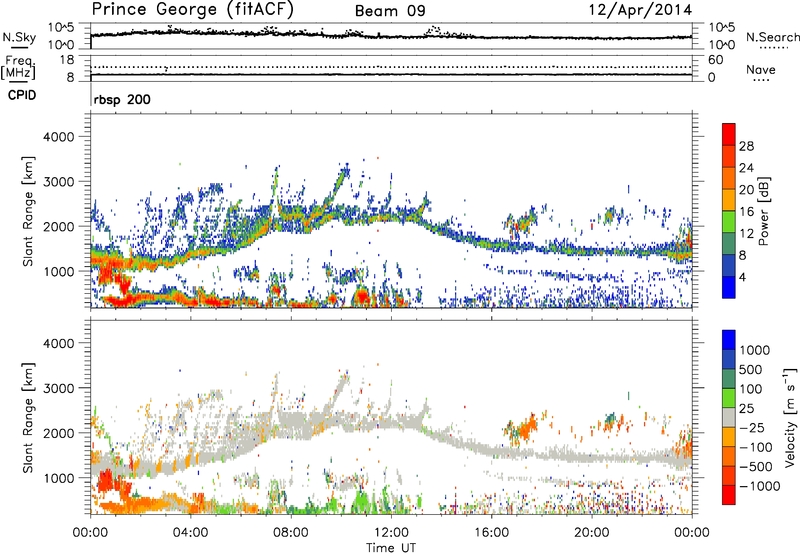Click the '24' label on Power colorbar

746,168
